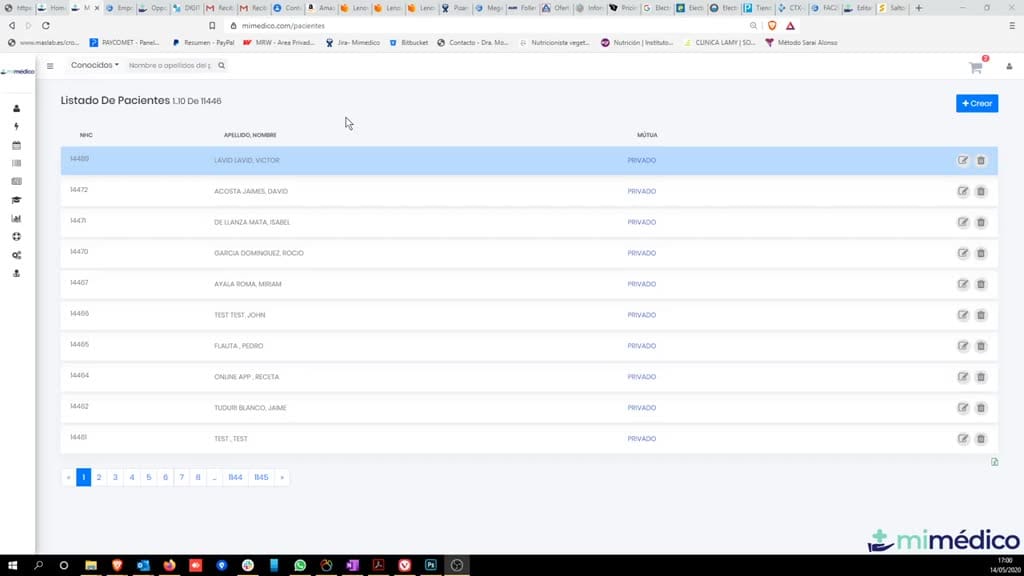1024x576 pixels.
Task: Open Photoshop from the taskbar
Action: pyautogui.click(x=430, y=565)
